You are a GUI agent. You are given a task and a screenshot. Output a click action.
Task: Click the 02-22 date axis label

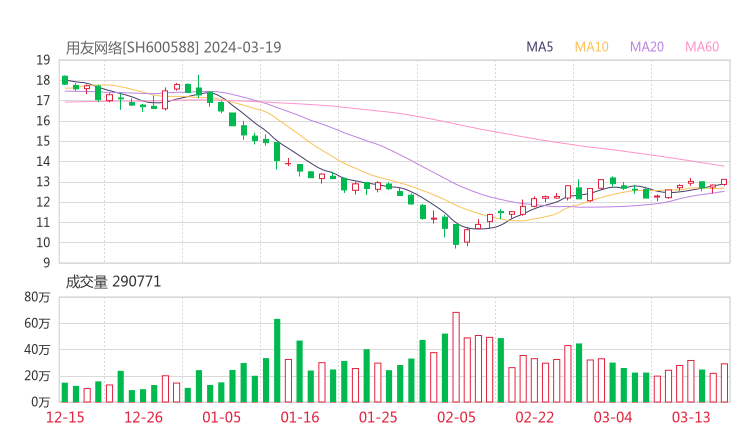click(534, 417)
